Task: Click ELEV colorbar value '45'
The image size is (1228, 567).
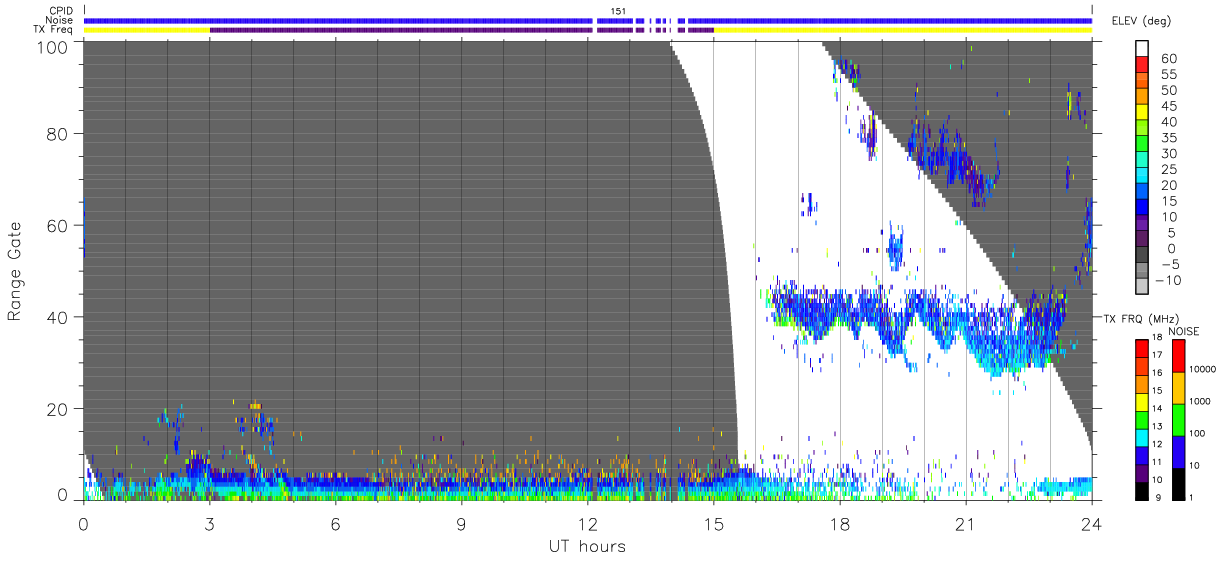Action: pos(1169,106)
